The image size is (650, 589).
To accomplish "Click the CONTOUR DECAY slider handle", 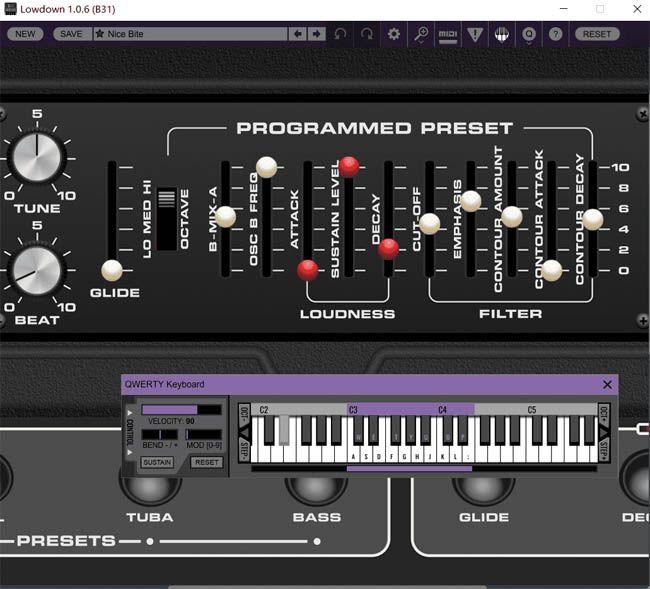I will click(593, 219).
